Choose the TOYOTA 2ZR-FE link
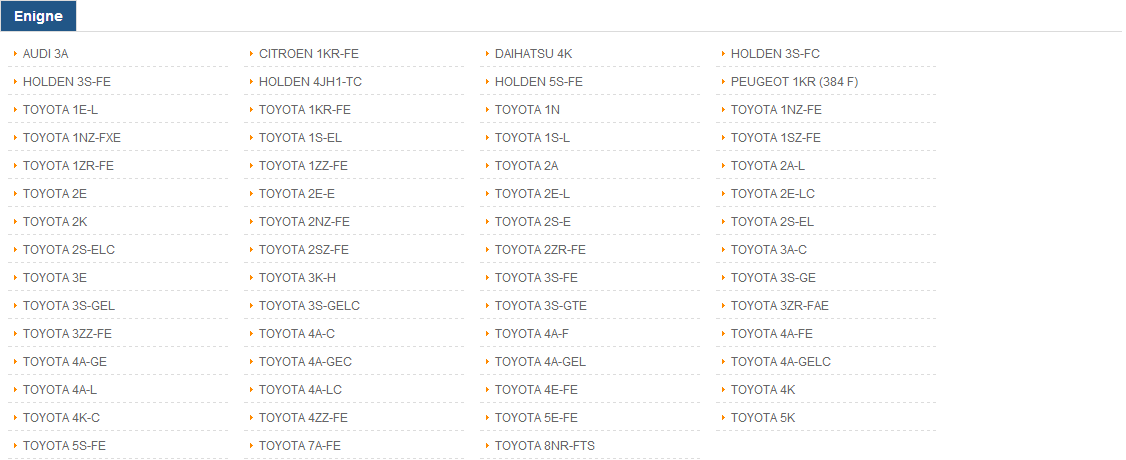The height and width of the screenshot is (460, 1126). pyautogui.click(x=540, y=250)
